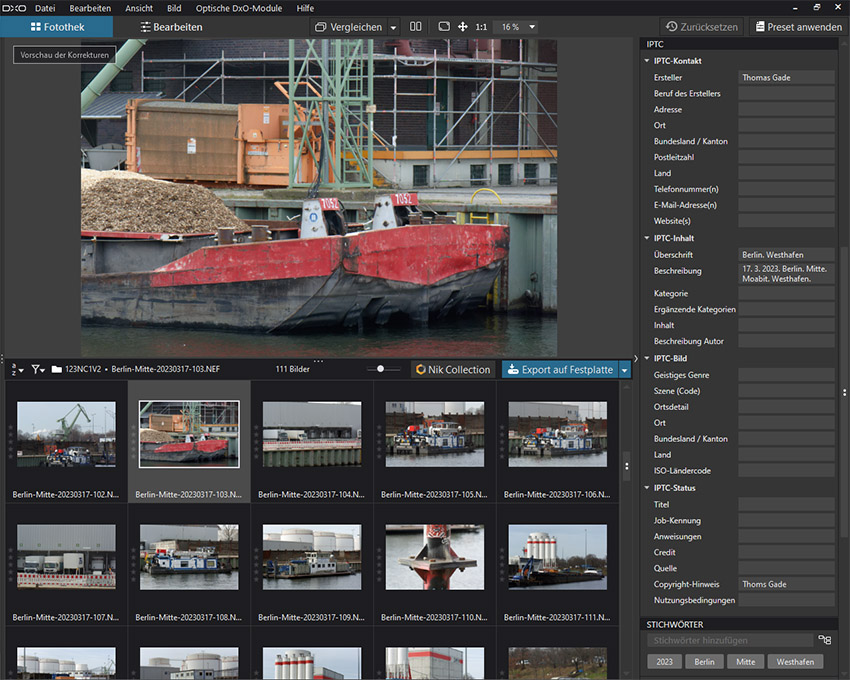
Task: Open the Hilfe menu
Action: coord(305,8)
